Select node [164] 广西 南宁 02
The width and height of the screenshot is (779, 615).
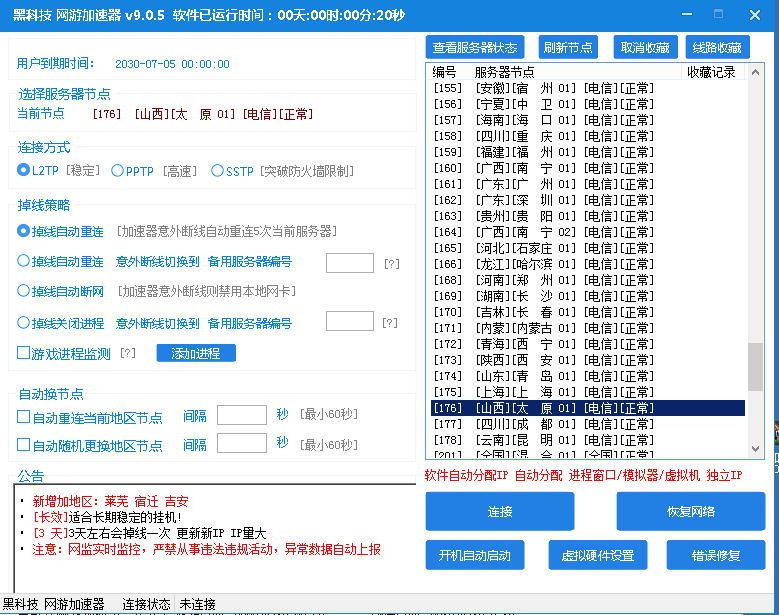(588, 232)
